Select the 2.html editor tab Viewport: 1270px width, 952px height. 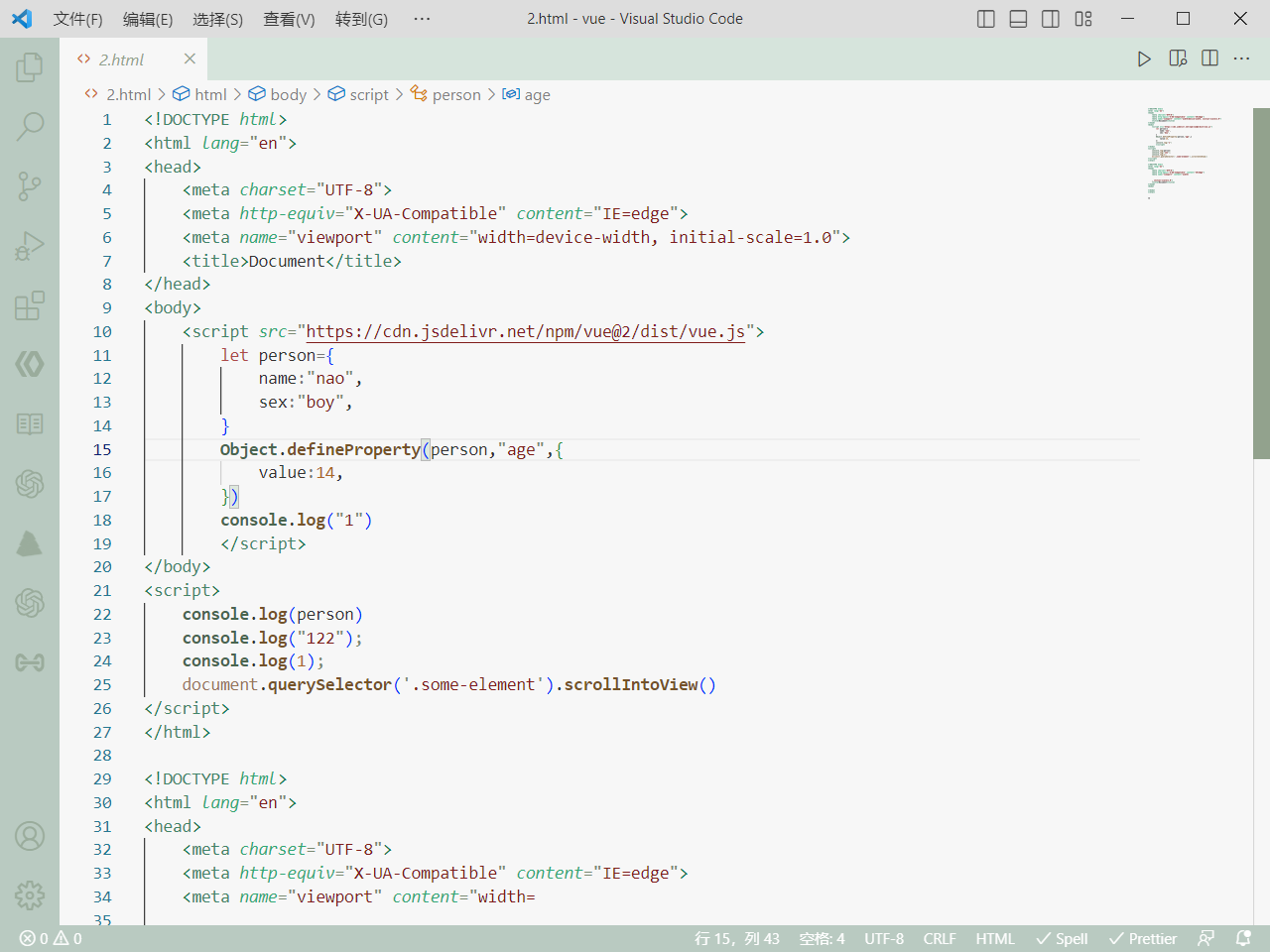(131, 59)
